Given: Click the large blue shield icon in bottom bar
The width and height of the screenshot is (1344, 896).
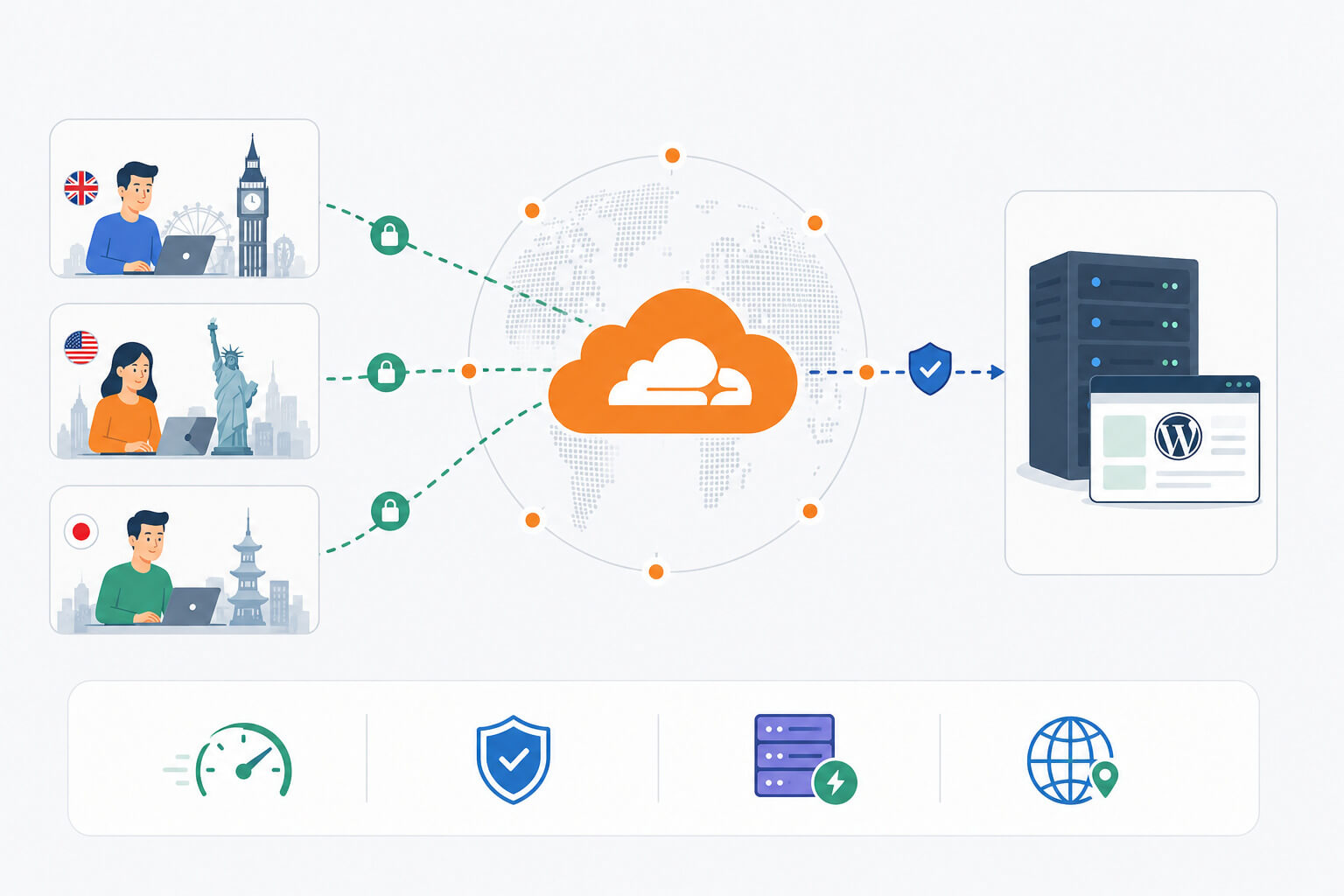Looking at the screenshot, I should pos(513,759).
